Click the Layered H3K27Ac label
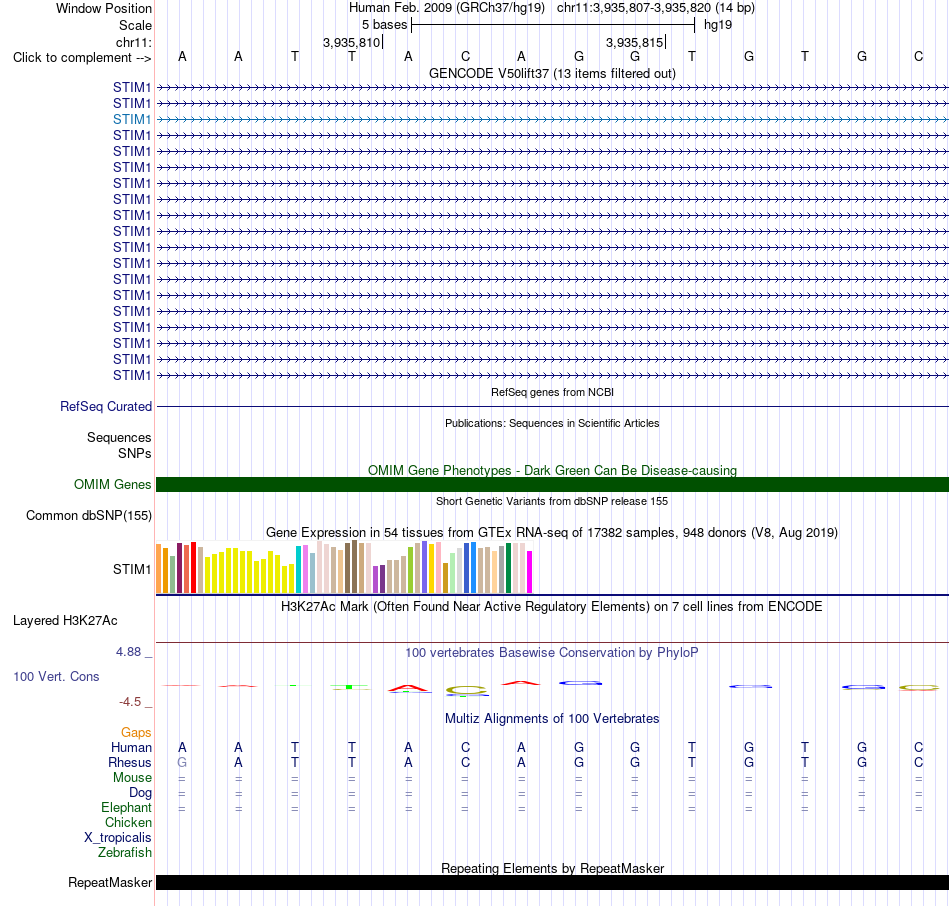Viewport: 950px width, 906px height. coord(65,621)
